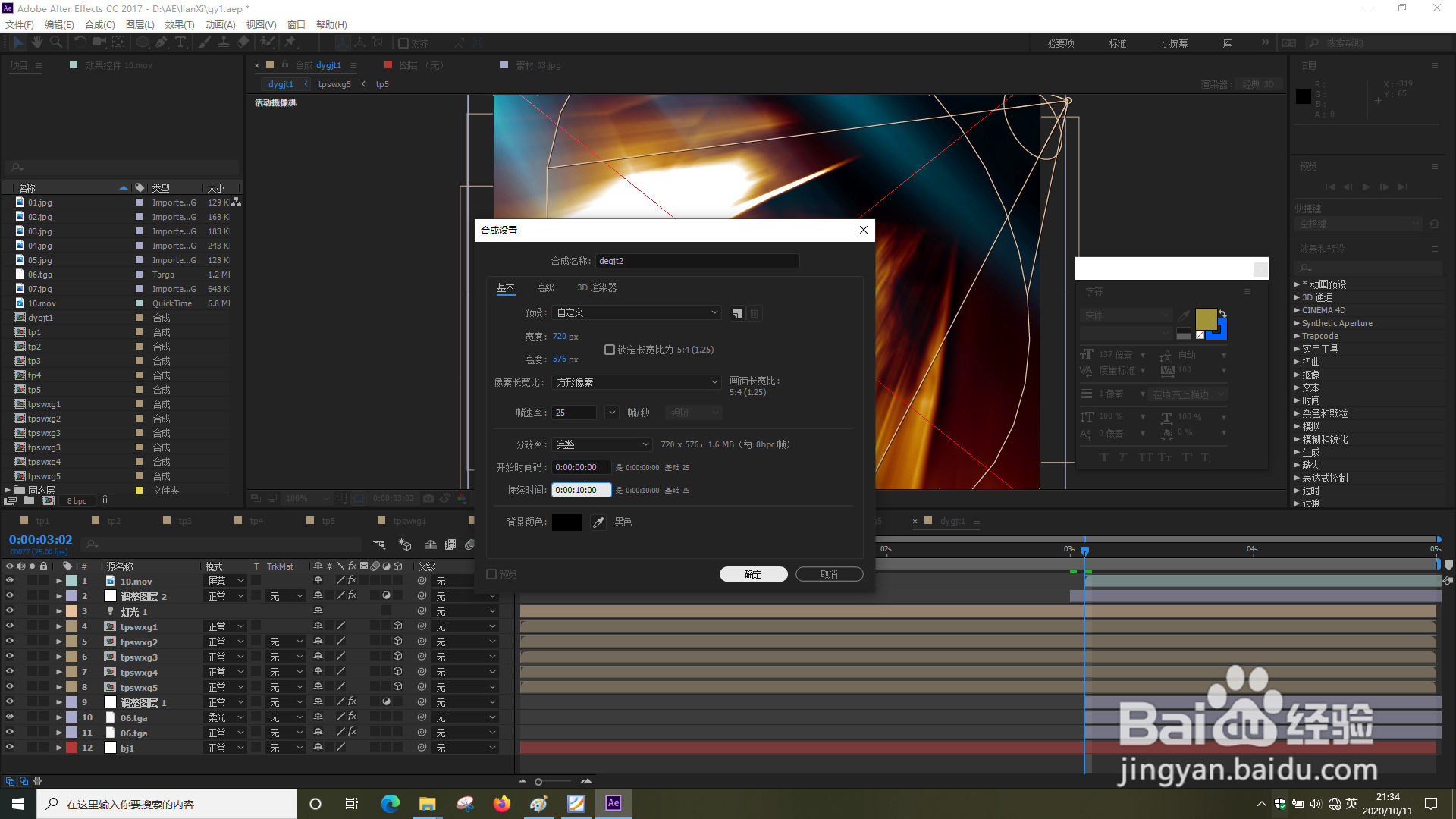Click the delete preset trash icon

(x=755, y=313)
